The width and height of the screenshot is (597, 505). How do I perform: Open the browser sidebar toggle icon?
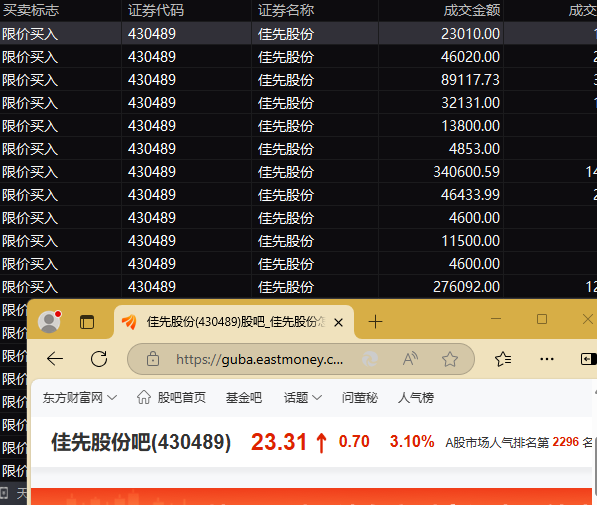(x=588, y=359)
